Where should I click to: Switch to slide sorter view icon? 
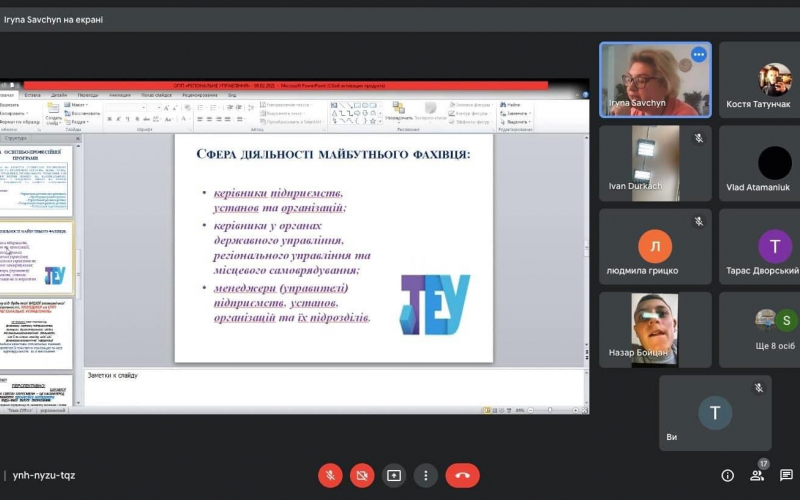(495, 410)
